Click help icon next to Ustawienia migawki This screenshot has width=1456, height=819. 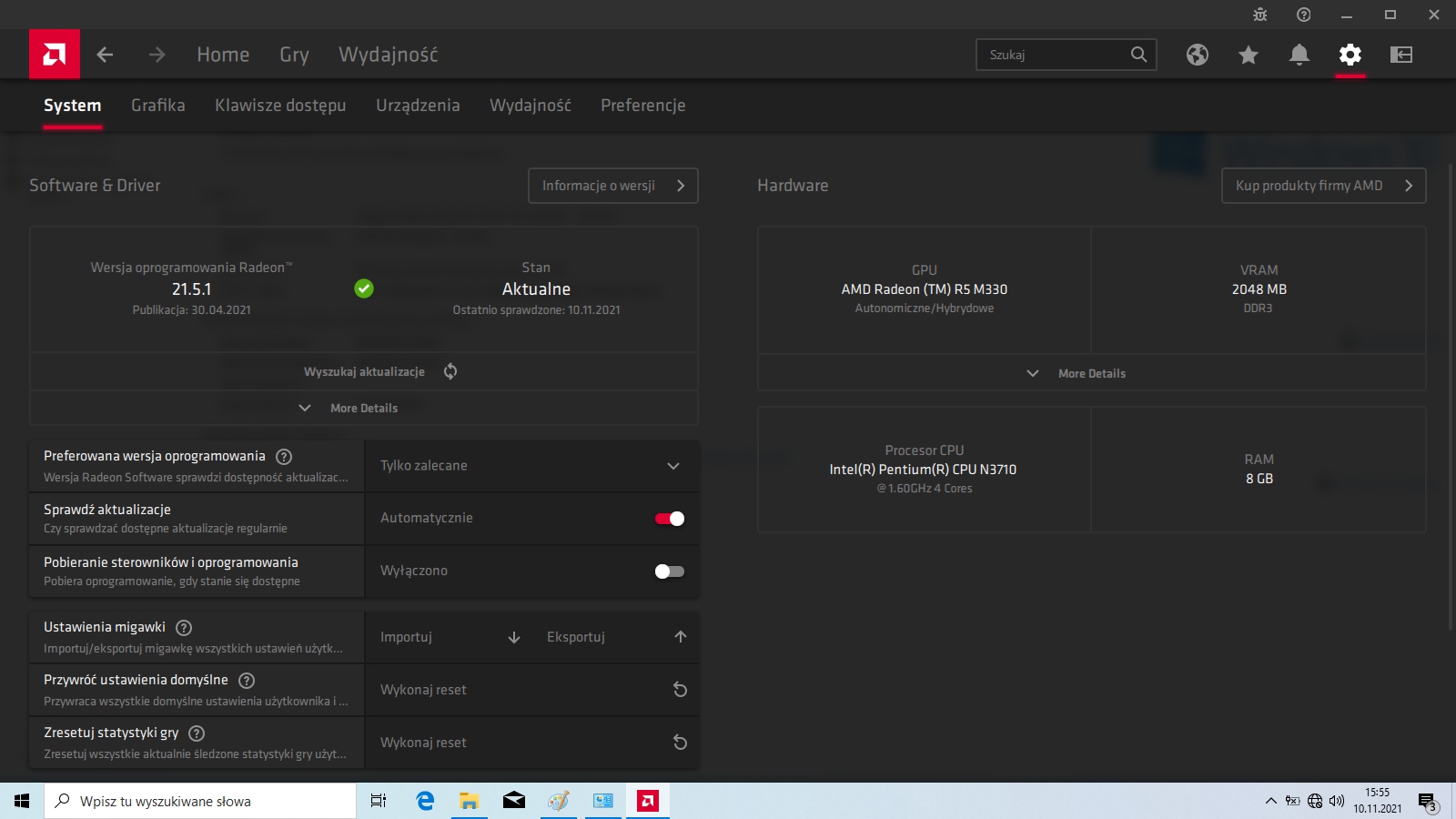coord(184,628)
